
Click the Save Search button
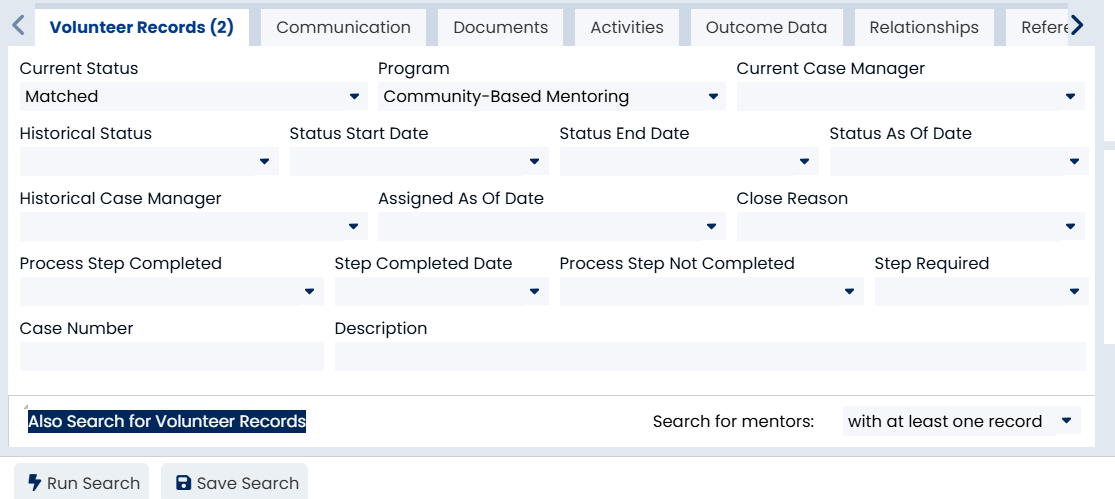click(x=235, y=483)
